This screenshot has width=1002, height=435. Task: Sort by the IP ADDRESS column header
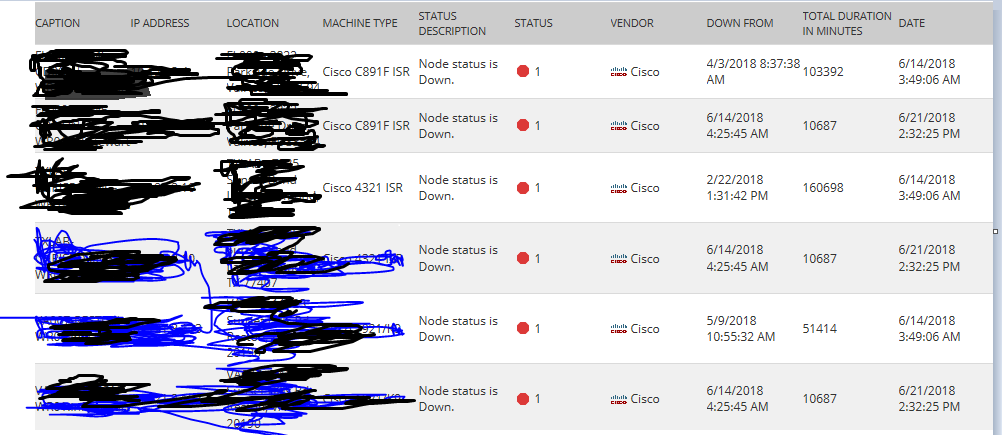click(160, 23)
